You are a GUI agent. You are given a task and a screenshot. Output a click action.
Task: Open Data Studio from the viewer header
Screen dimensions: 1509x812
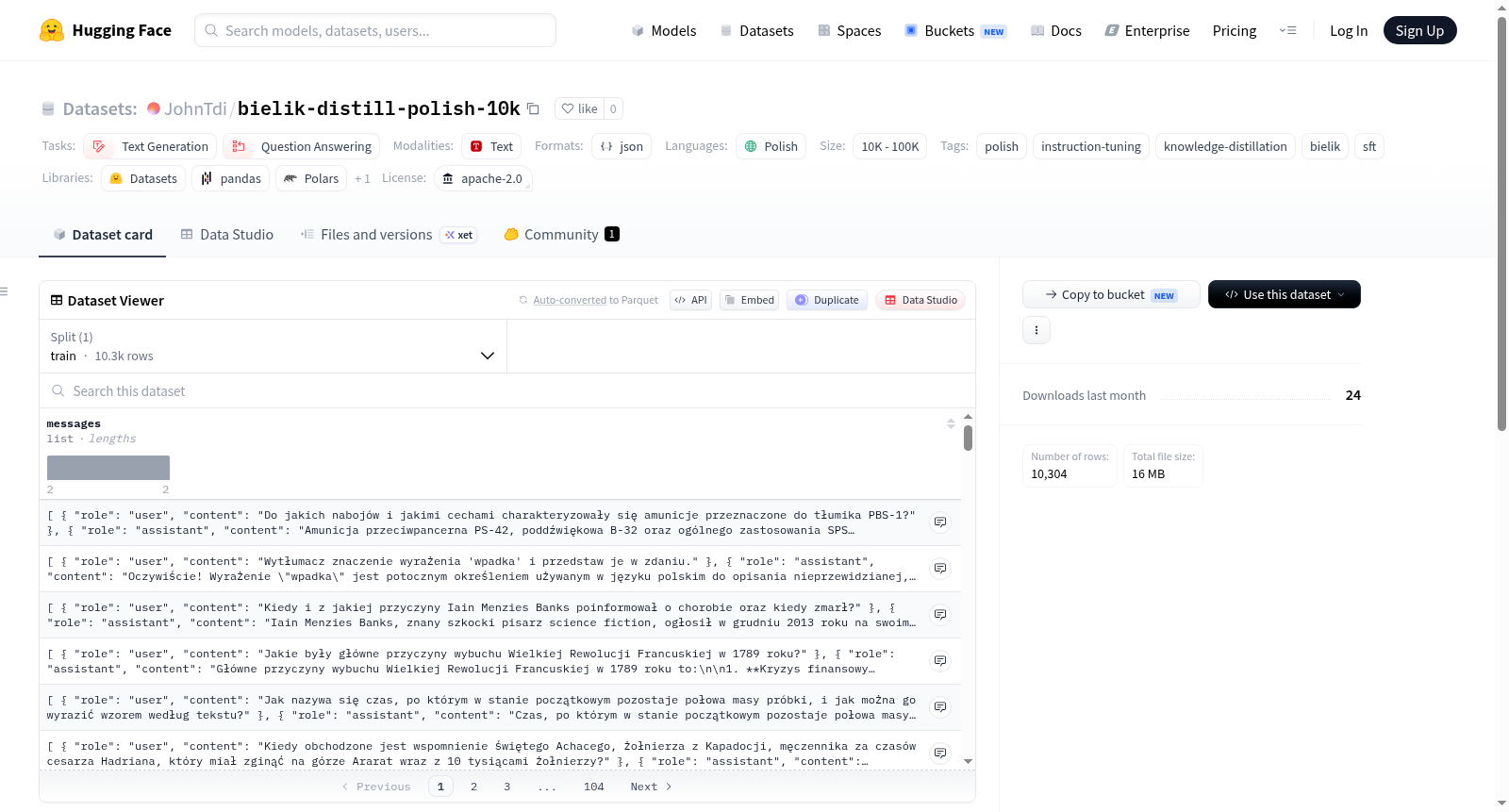click(920, 300)
